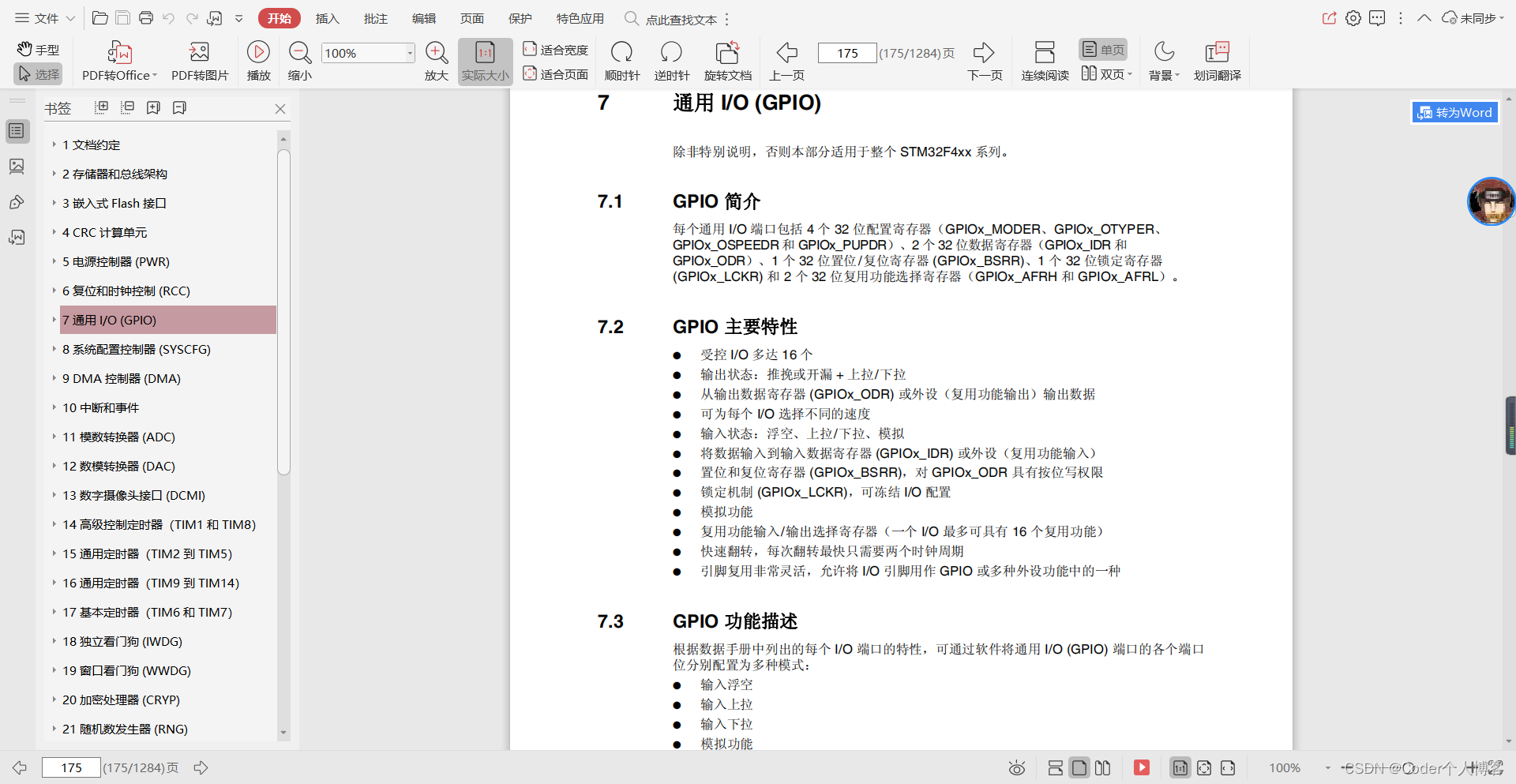Viewport: 1516px width, 784px height.
Task: Expand bookmark 5 电源控制器 (PWR)
Action: click(54, 261)
